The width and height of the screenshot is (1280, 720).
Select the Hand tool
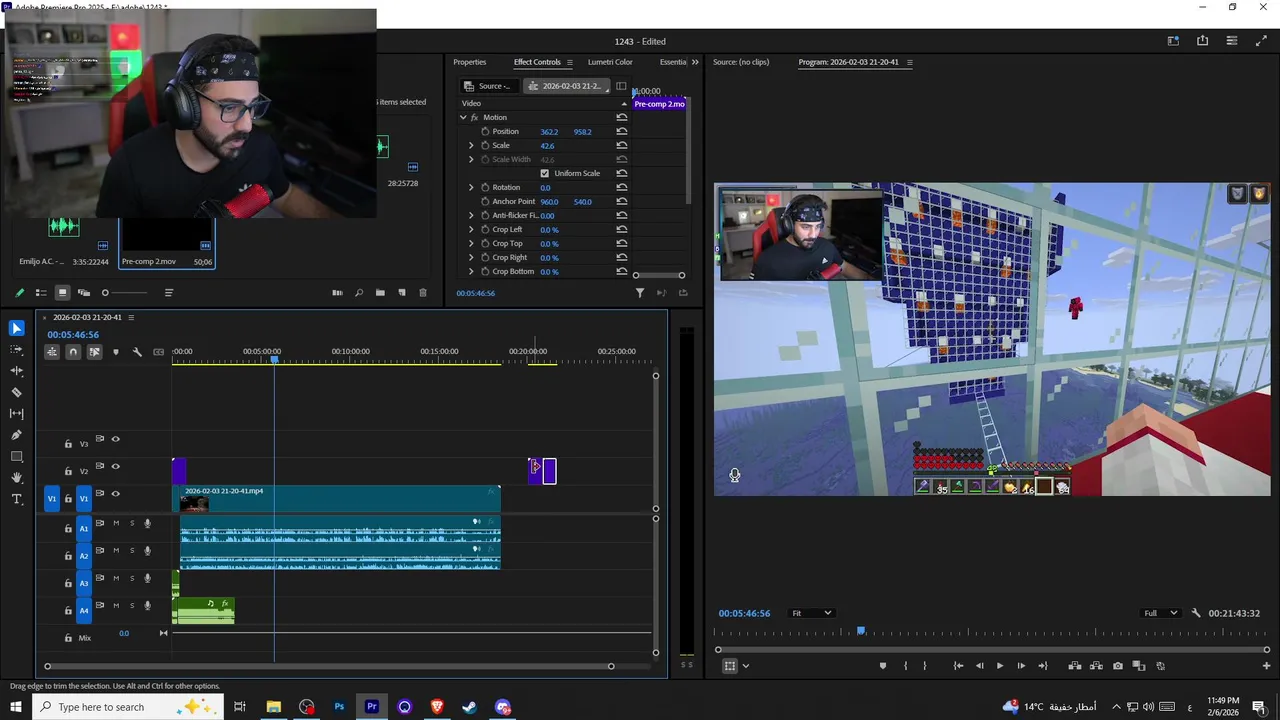point(16,478)
